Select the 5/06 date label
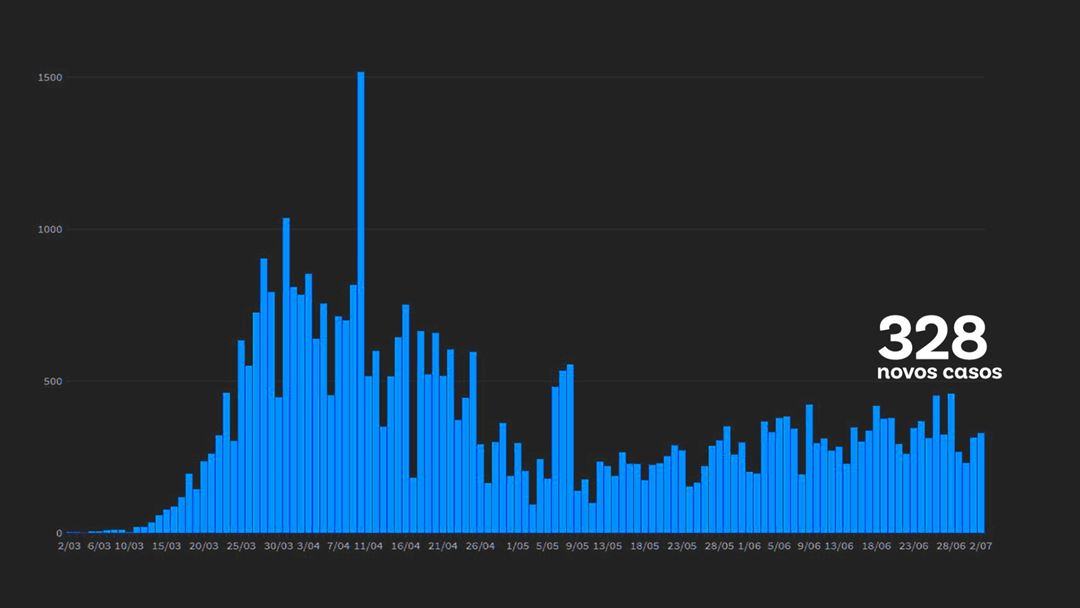 click(x=779, y=546)
